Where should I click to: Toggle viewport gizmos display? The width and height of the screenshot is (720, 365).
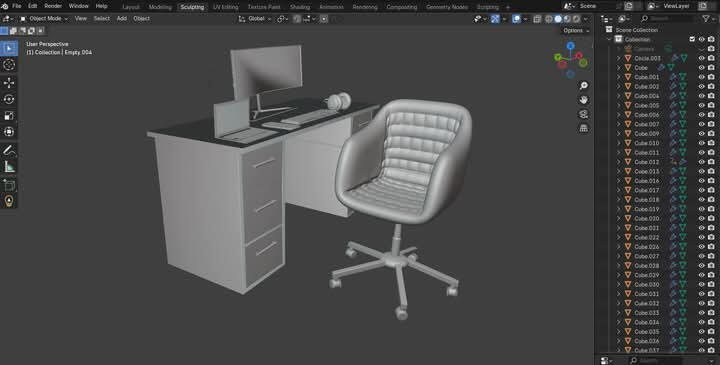[495, 19]
